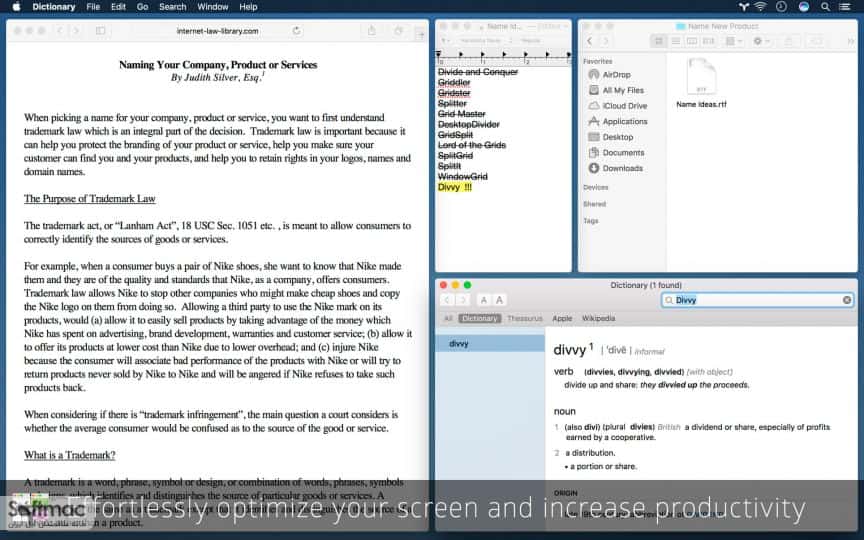Open Finder arrange-by dropdown
The width and height of the screenshot is (864, 540).
pyautogui.click(x=733, y=41)
